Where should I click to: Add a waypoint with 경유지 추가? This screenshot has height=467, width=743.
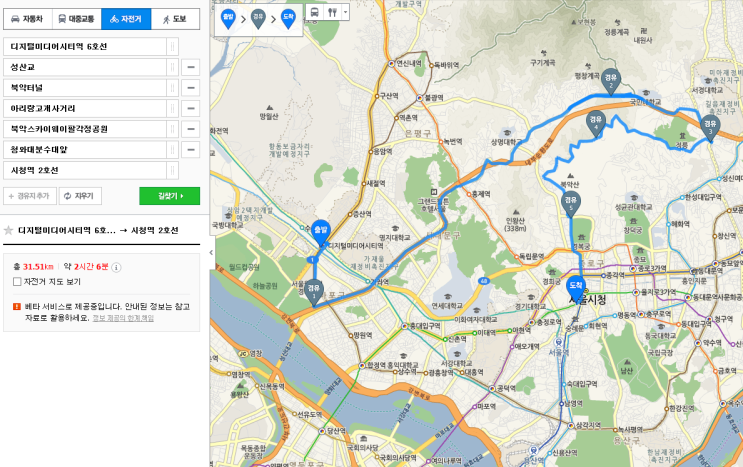coord(30,196)
